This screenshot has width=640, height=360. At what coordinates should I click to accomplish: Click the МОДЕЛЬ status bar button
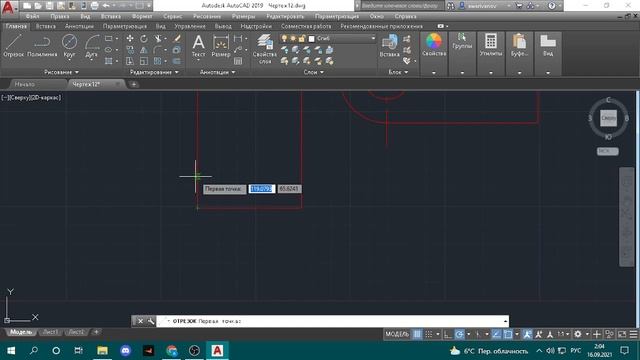[397, 334]
